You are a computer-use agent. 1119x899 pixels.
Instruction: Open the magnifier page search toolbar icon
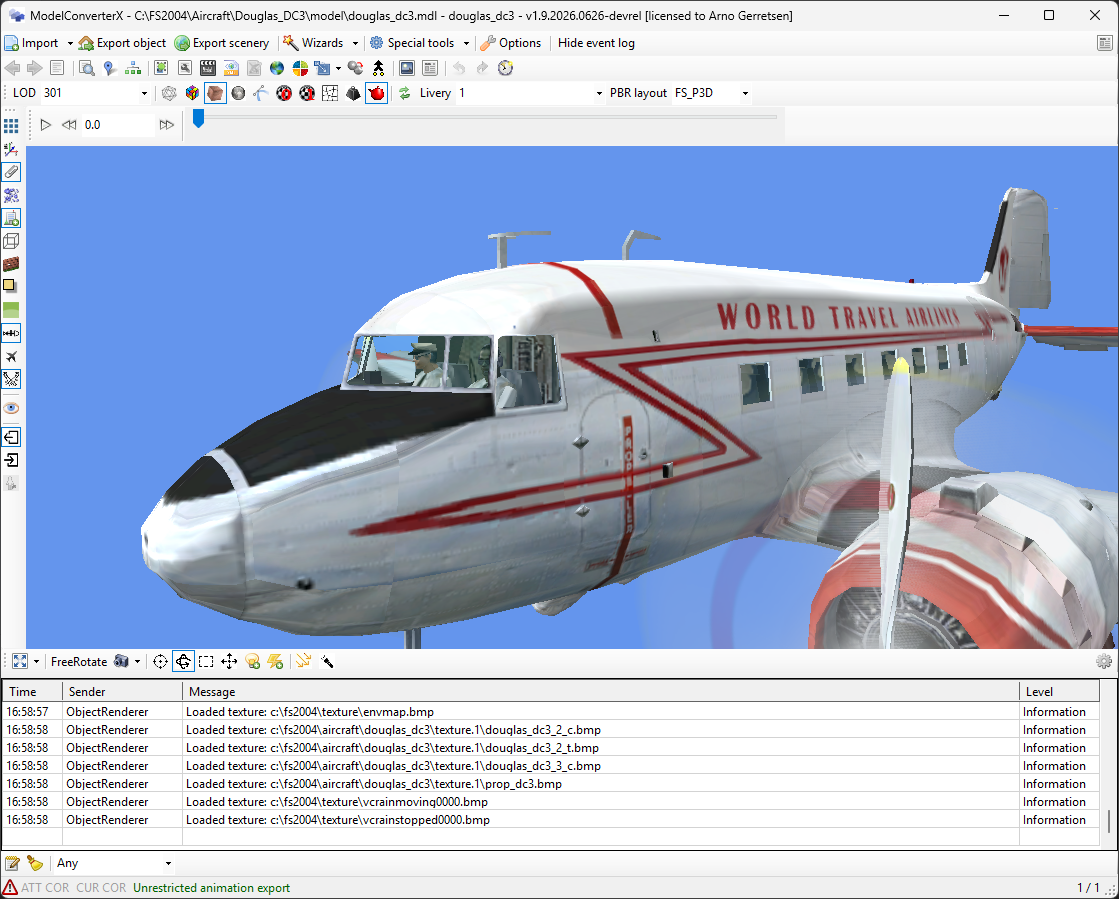[86, 68]
